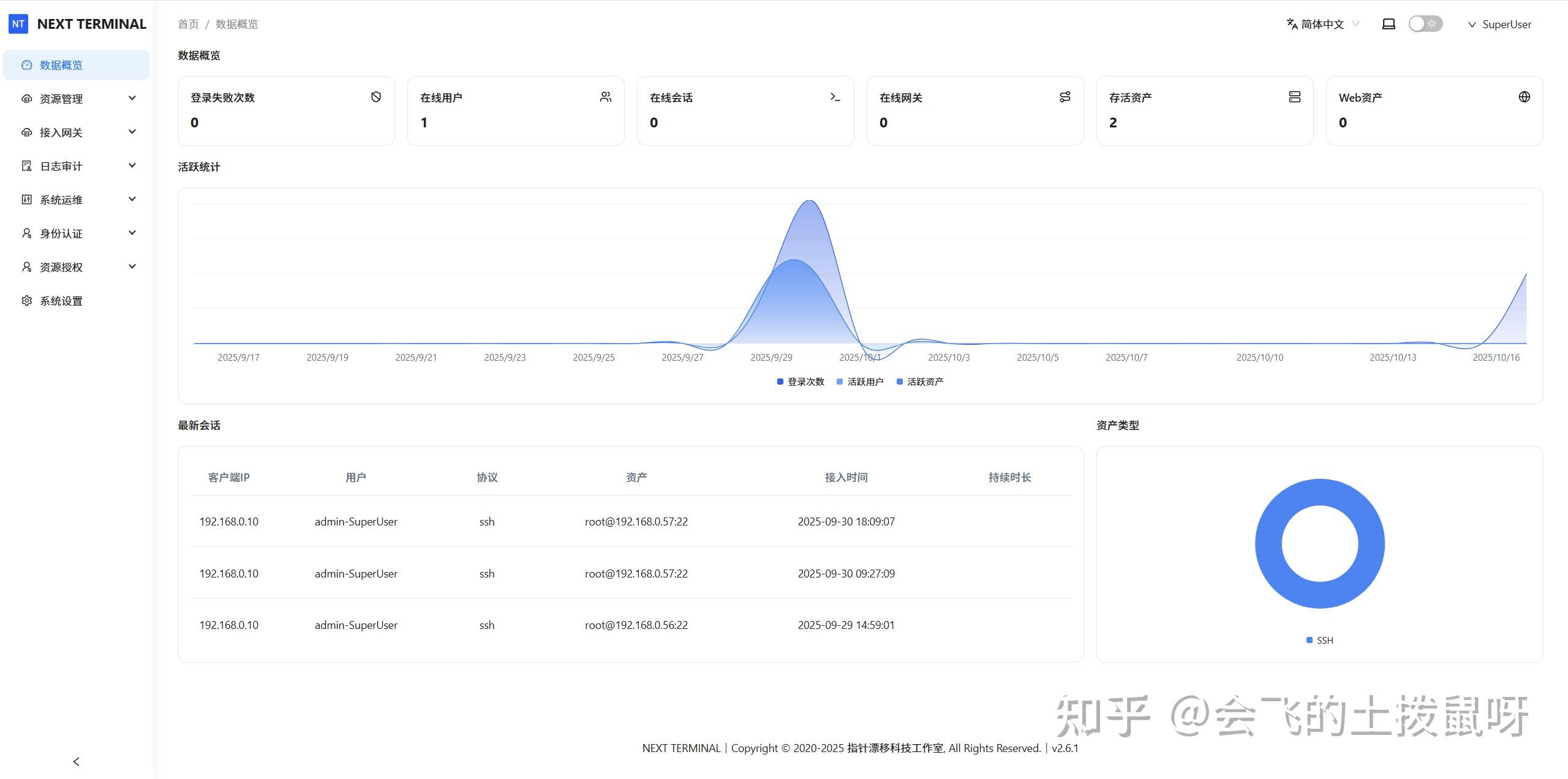Click the gateway icon in 在线网关 card
This screenshot has width=1568, height=779.
(x=1065, y=97)
